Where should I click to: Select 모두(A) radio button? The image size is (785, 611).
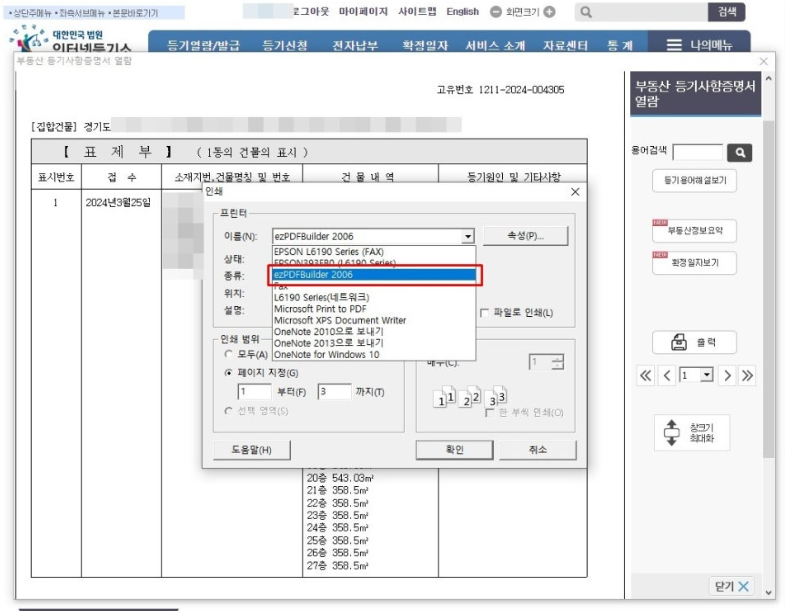tap(229, 354)
